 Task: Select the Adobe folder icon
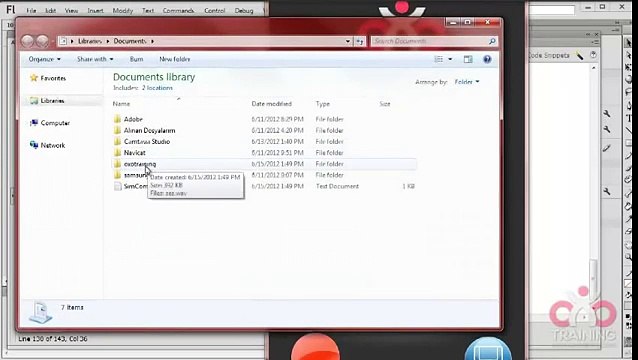click(117, 119)
